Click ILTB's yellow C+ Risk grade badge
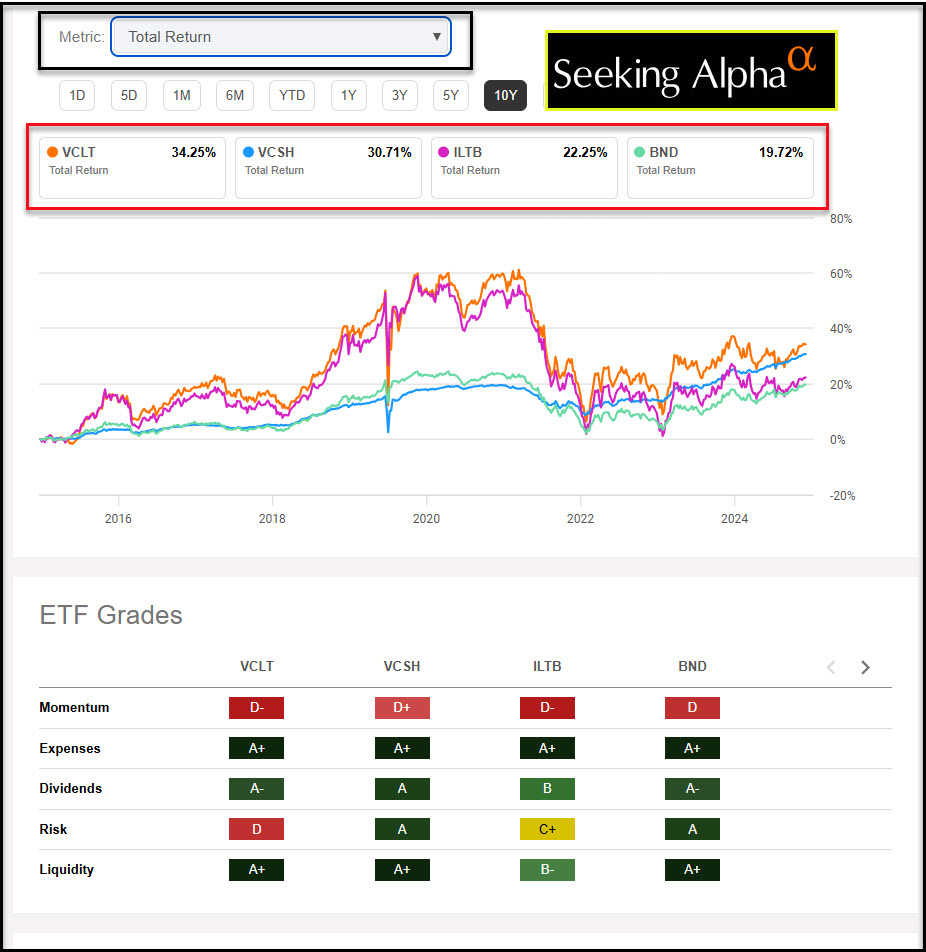The height and width of the screenshot is (952, 926). tap(547, 829)
